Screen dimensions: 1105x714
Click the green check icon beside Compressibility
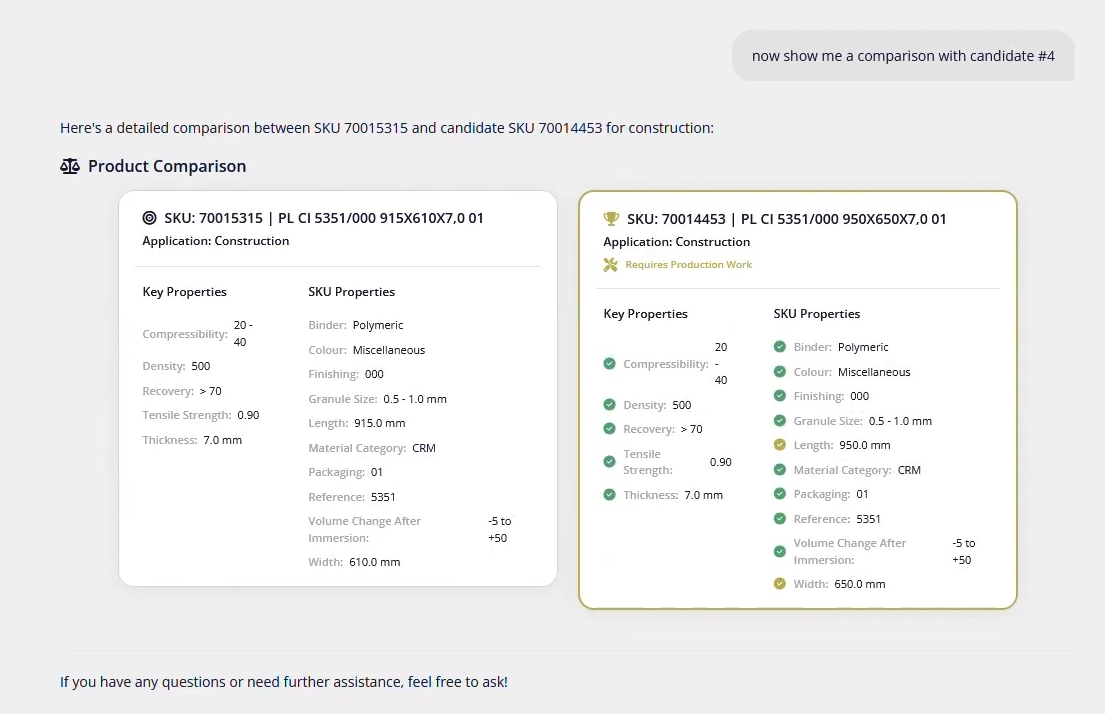[x=610, y=364]
